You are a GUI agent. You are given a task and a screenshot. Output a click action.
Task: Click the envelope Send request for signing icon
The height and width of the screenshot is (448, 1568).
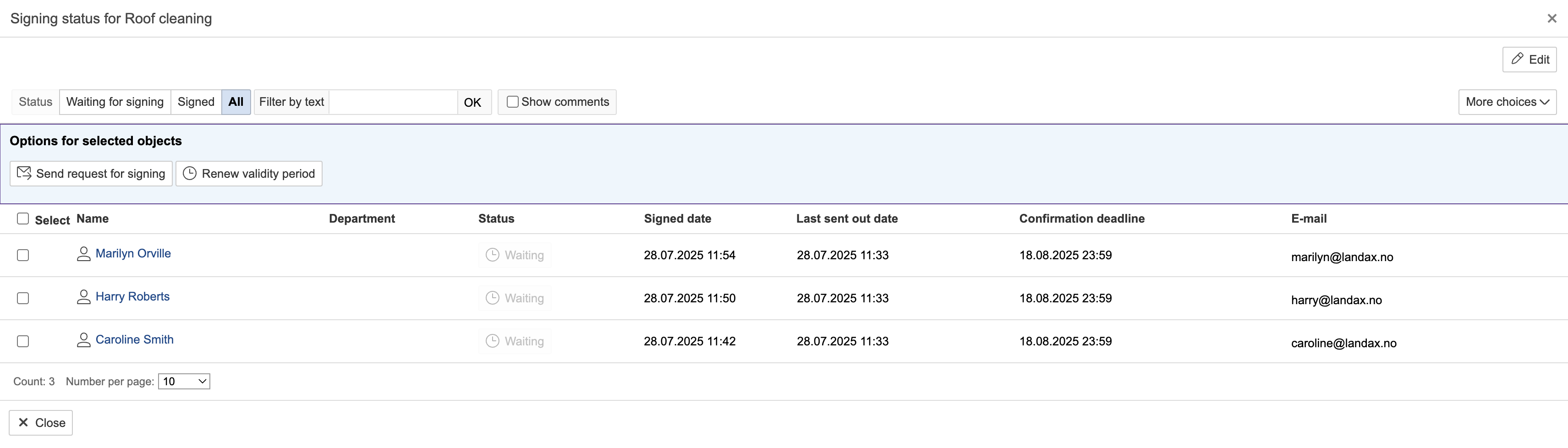[x=24, y=174]
